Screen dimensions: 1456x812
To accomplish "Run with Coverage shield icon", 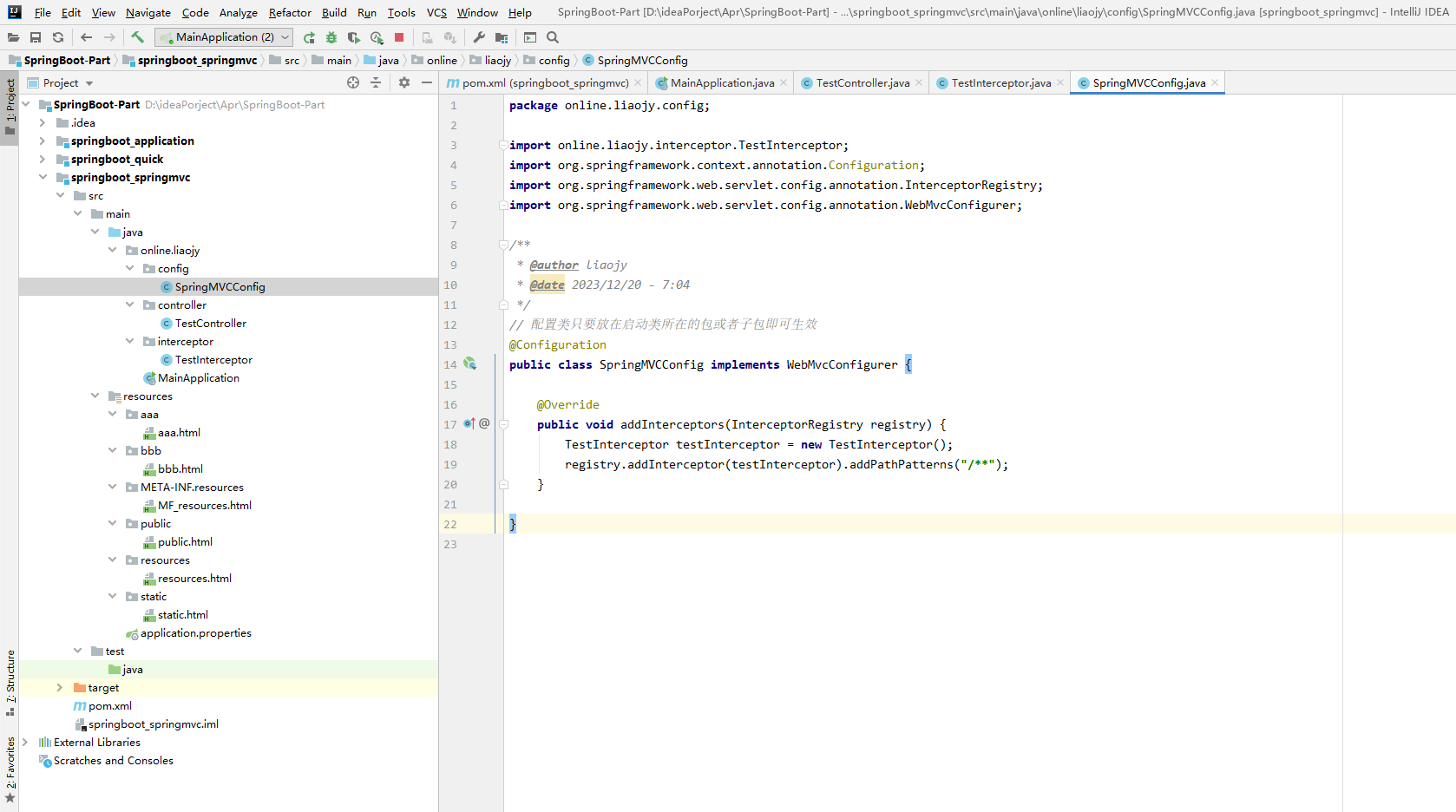I will tap(354, 37).
